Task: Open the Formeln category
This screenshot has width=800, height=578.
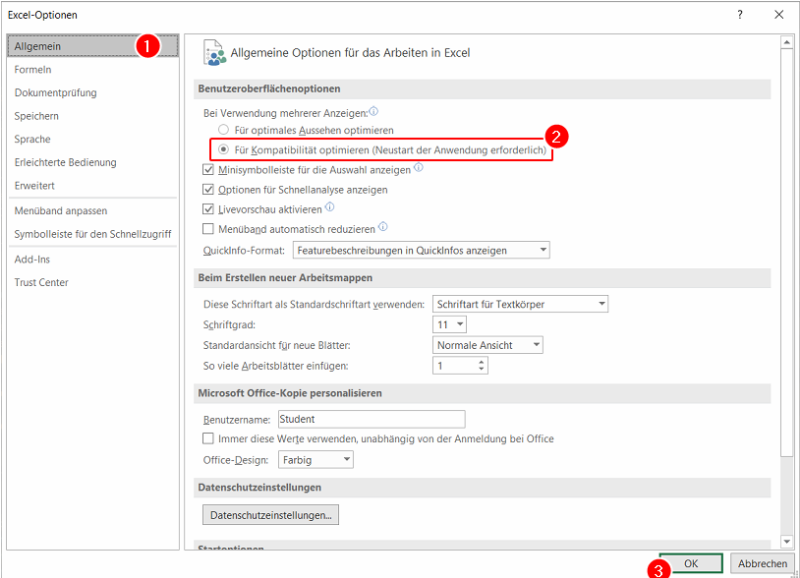Action: point(93,69)
